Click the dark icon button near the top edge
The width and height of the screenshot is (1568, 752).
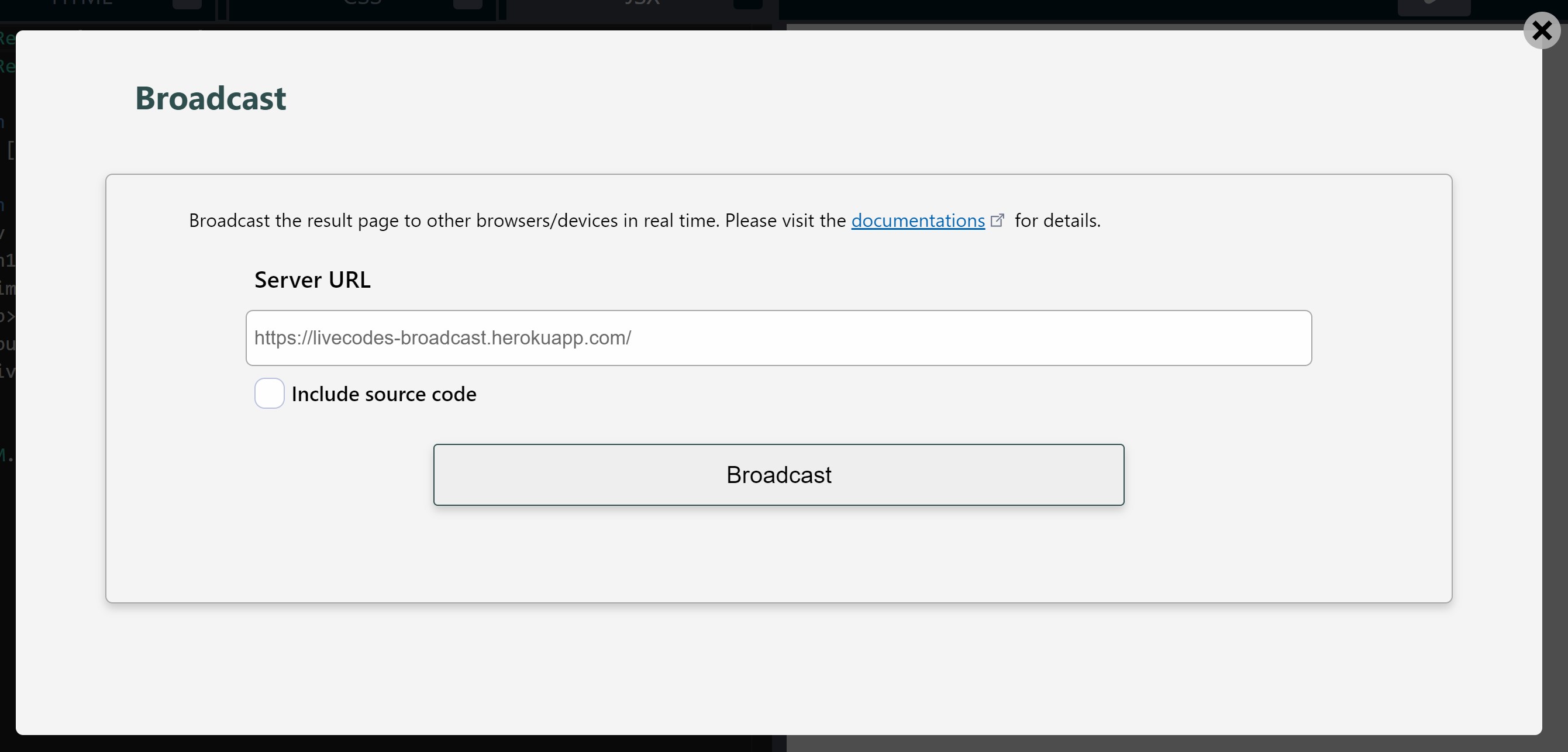(1435, 6)
